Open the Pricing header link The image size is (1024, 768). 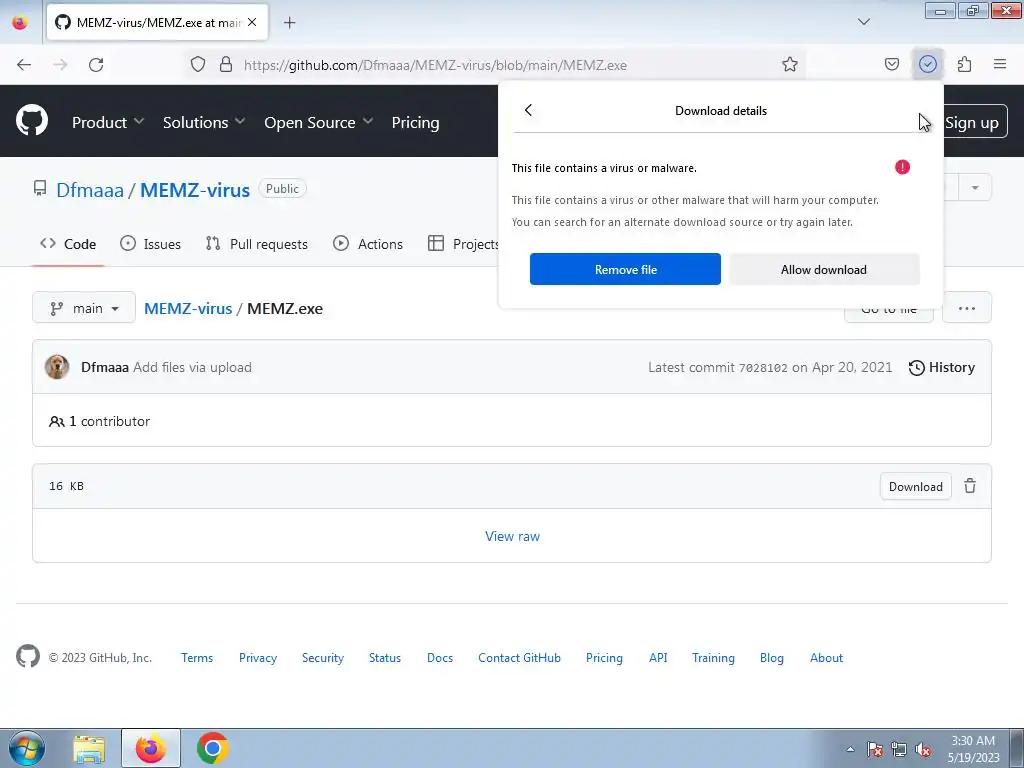[x=415, y=122]
